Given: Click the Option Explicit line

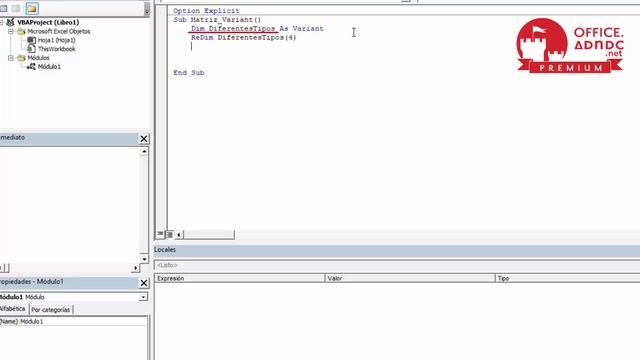Looking at the screenshot, I should coord(206,11).
